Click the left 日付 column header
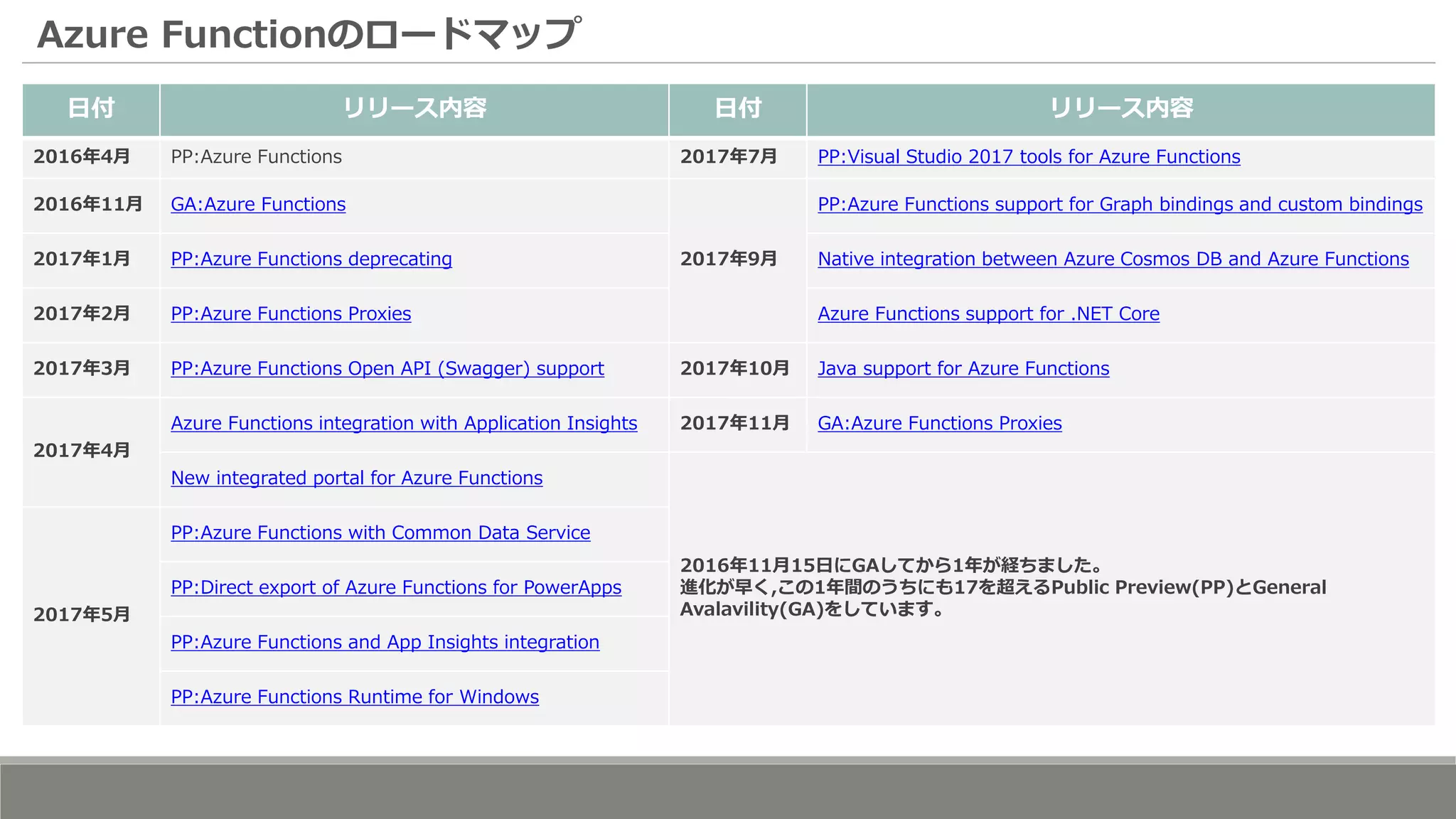 tap(91, 109)
